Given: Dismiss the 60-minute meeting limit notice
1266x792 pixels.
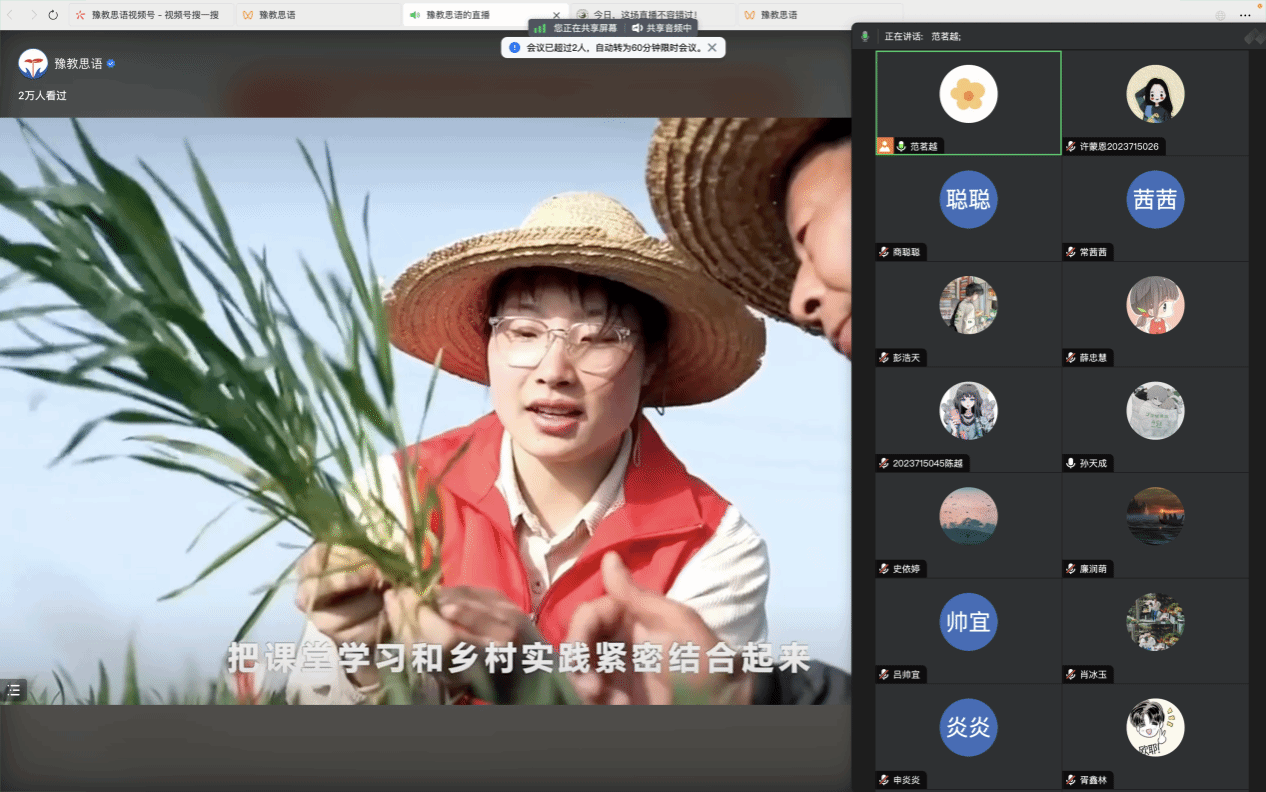Looking at the screenshot, I should 712,47.
